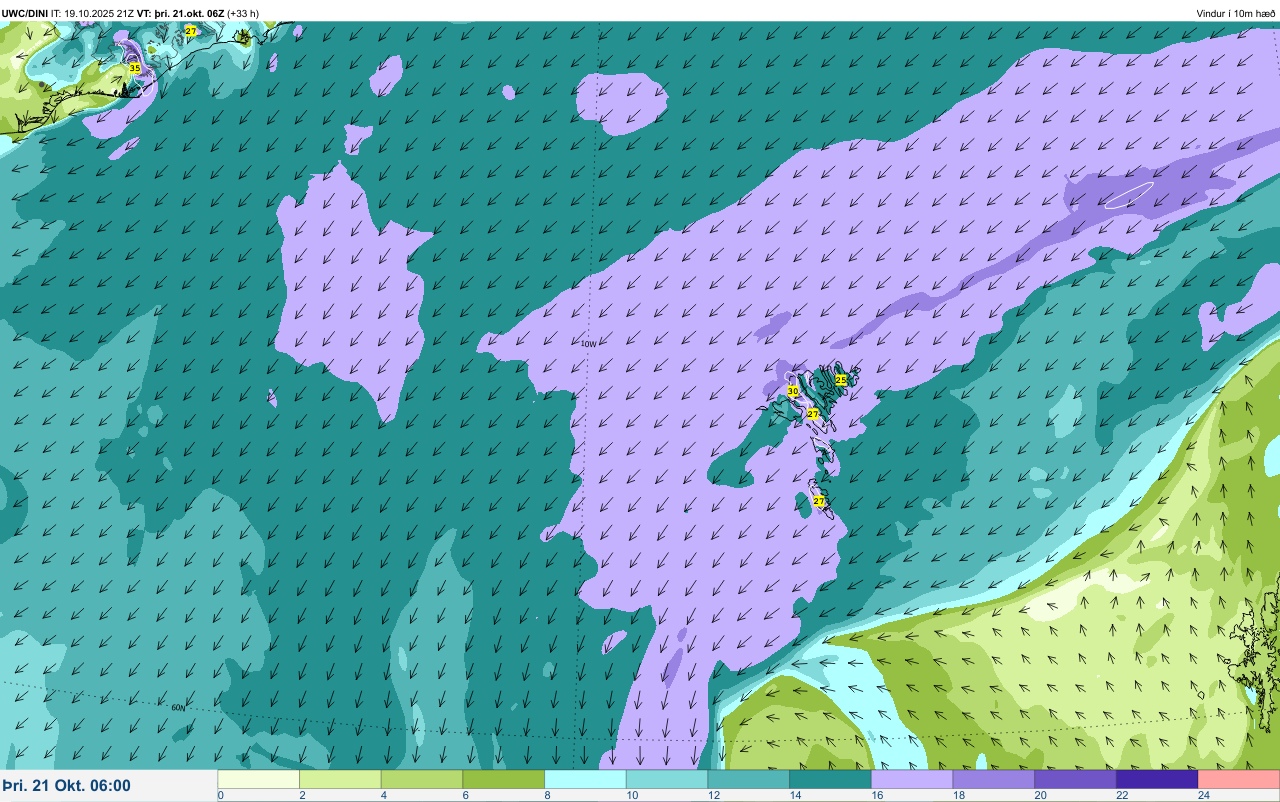Click the 'Vindur í 10m hæð' title

[1236, 13]
